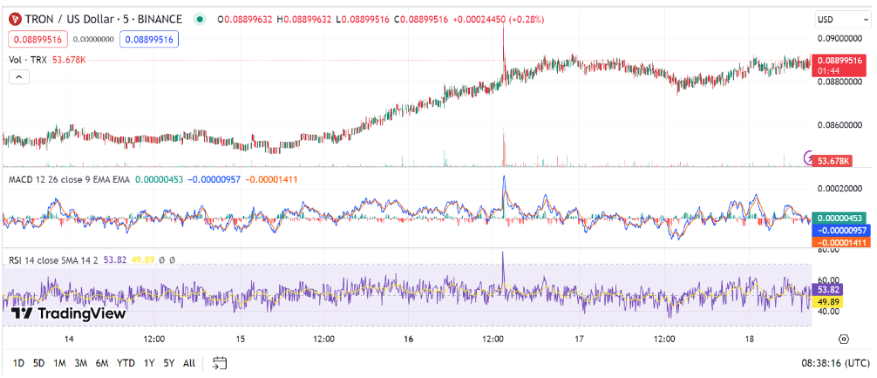Click the red sell price 0.08899516 box
Screen dimensions: 877x378
pyautogui.click(x=38, y=40)
